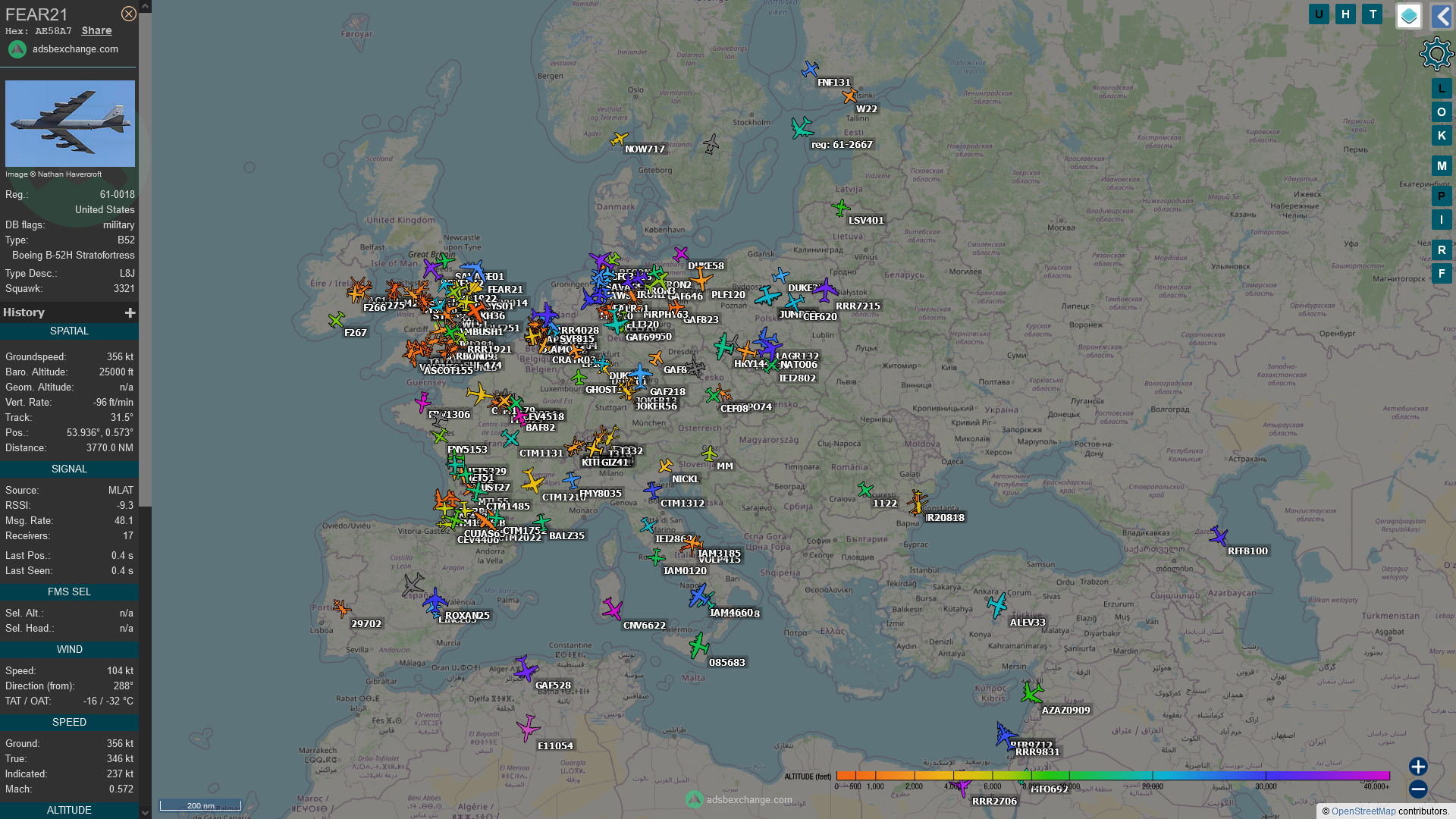This screenshot has width=1456, height=819.
Task: Expand the History section with plus
Action: click(x=130, y=312)
